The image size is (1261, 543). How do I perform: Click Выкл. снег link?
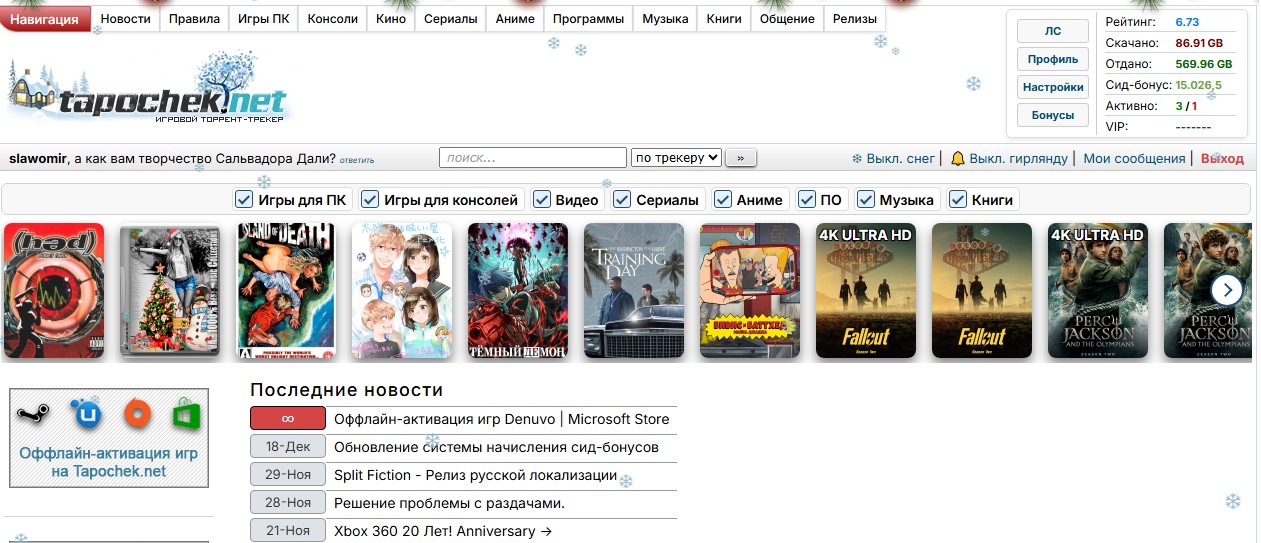900,158
